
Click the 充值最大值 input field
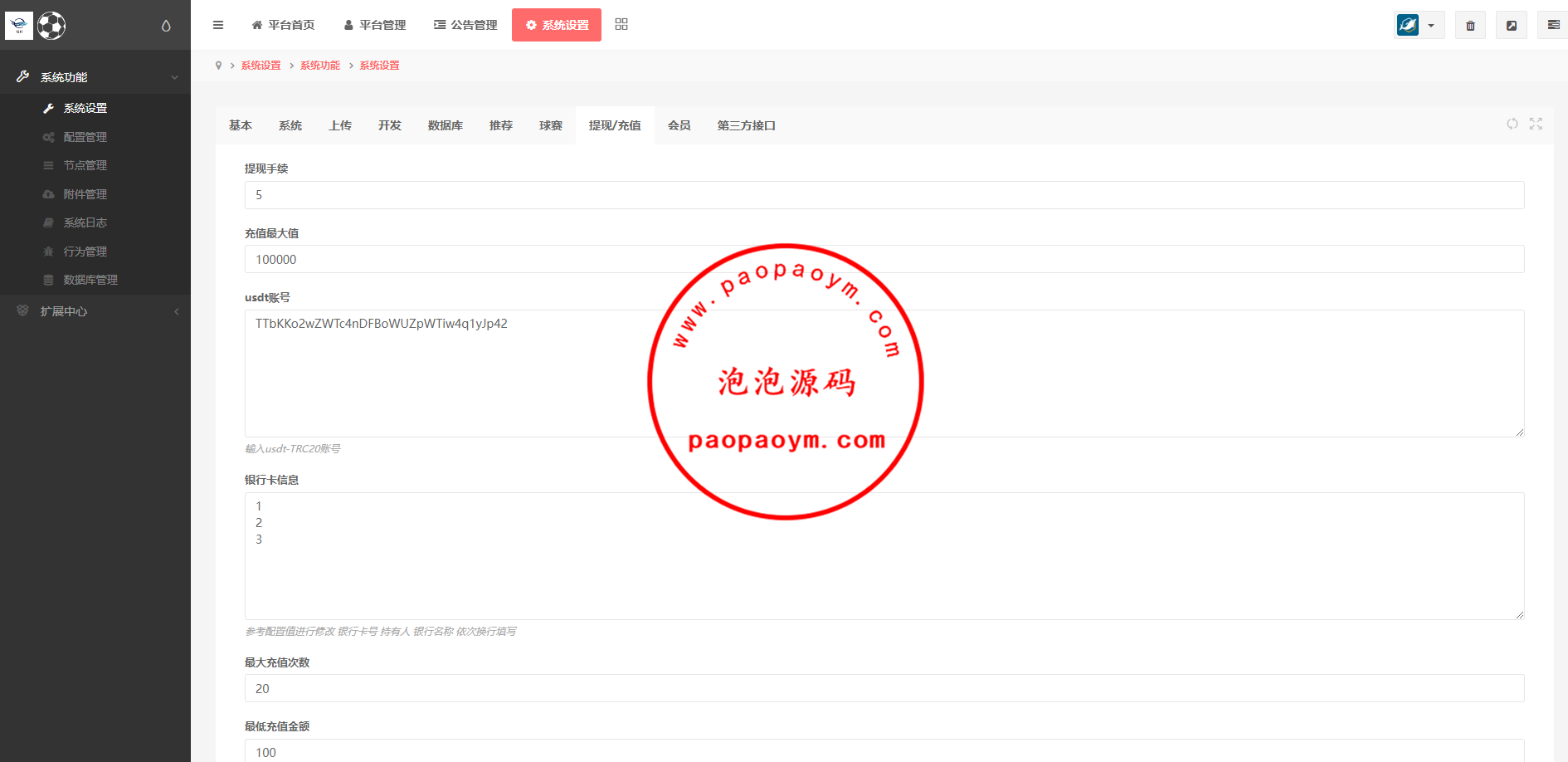(884, 259)
